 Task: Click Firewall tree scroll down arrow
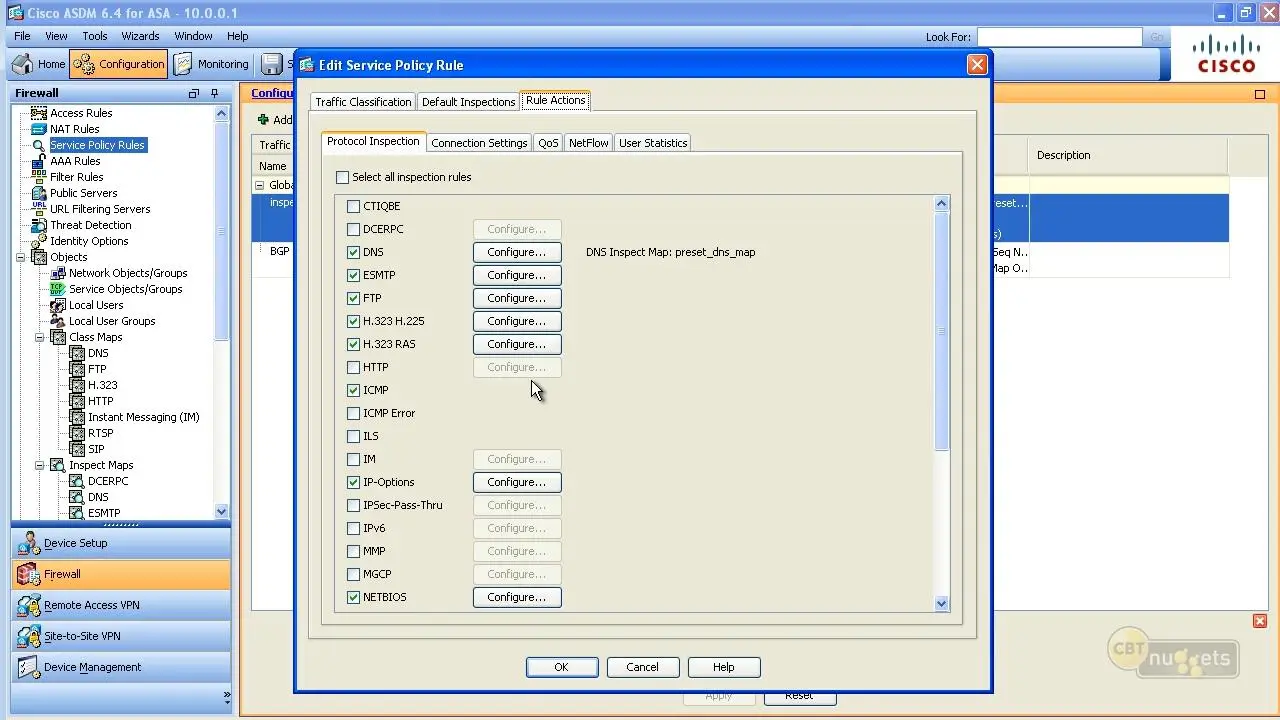tap(221, 511)
